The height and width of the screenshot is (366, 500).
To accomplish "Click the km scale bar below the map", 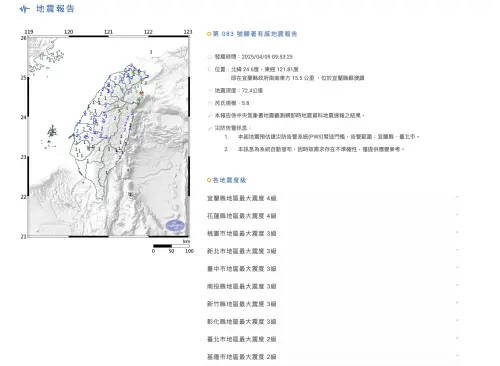I will (x=171, y=246).
